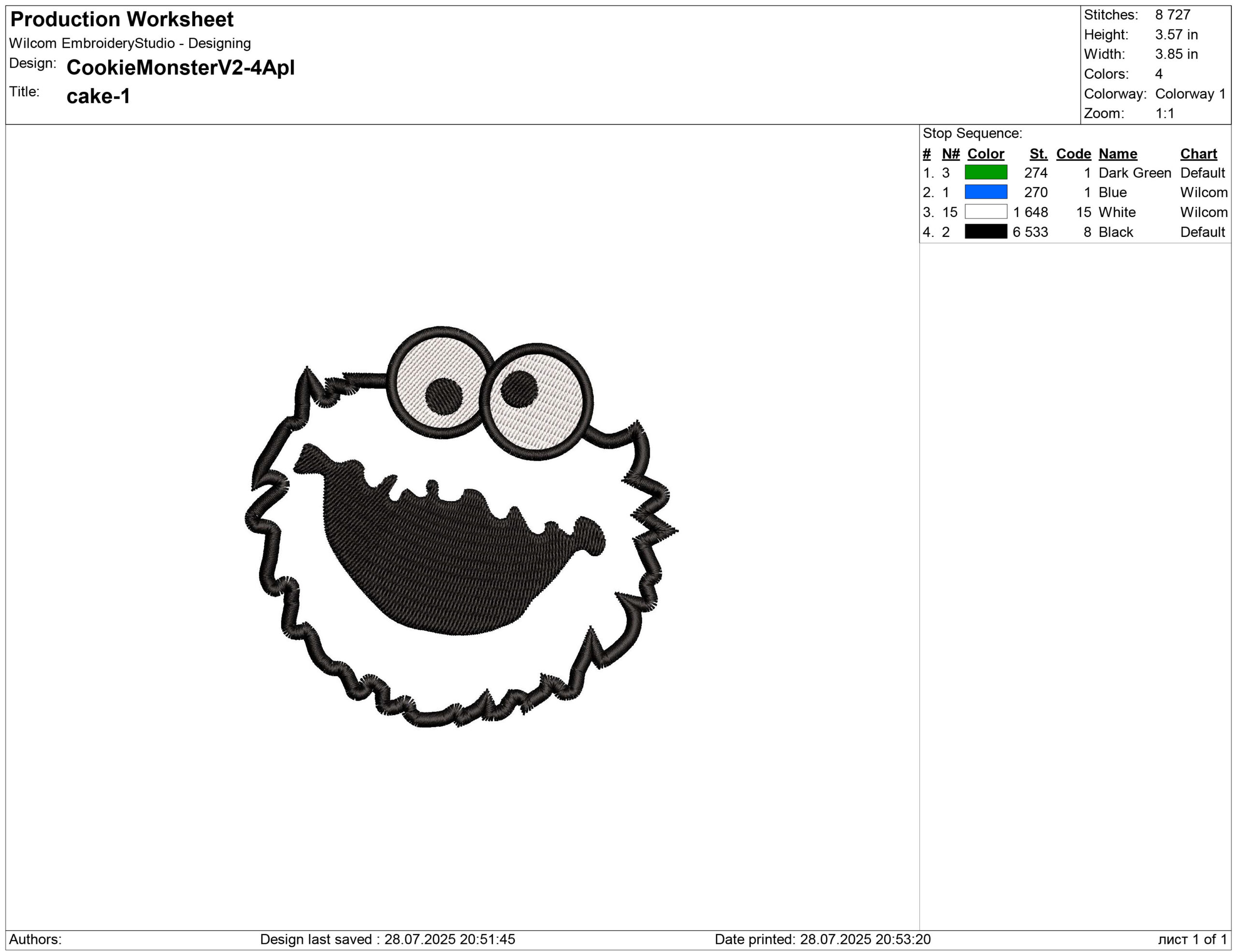Screen dimensions: 1237x952
Task: Click the St. column header
Action: tap(1038, 154)
